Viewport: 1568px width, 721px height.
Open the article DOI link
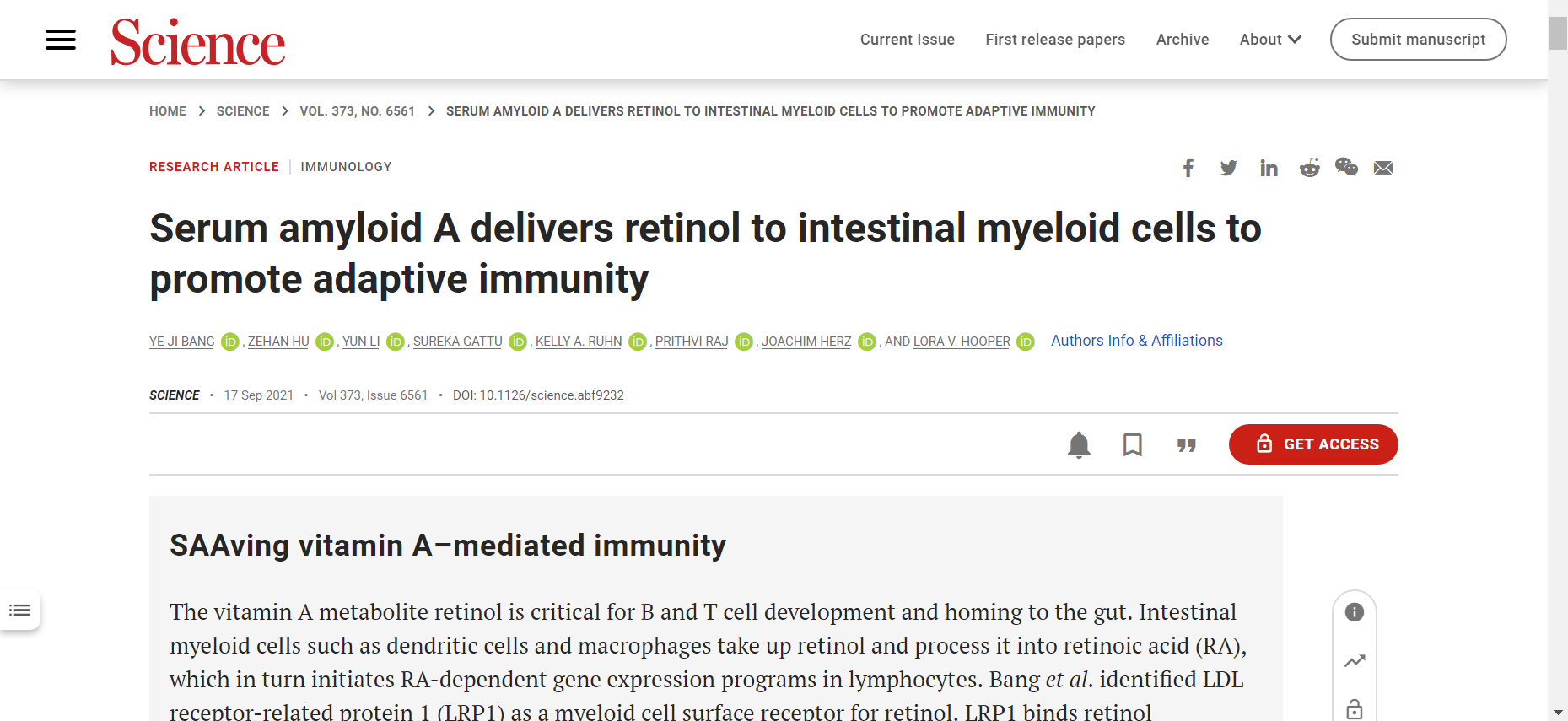(x=538, y=395)
